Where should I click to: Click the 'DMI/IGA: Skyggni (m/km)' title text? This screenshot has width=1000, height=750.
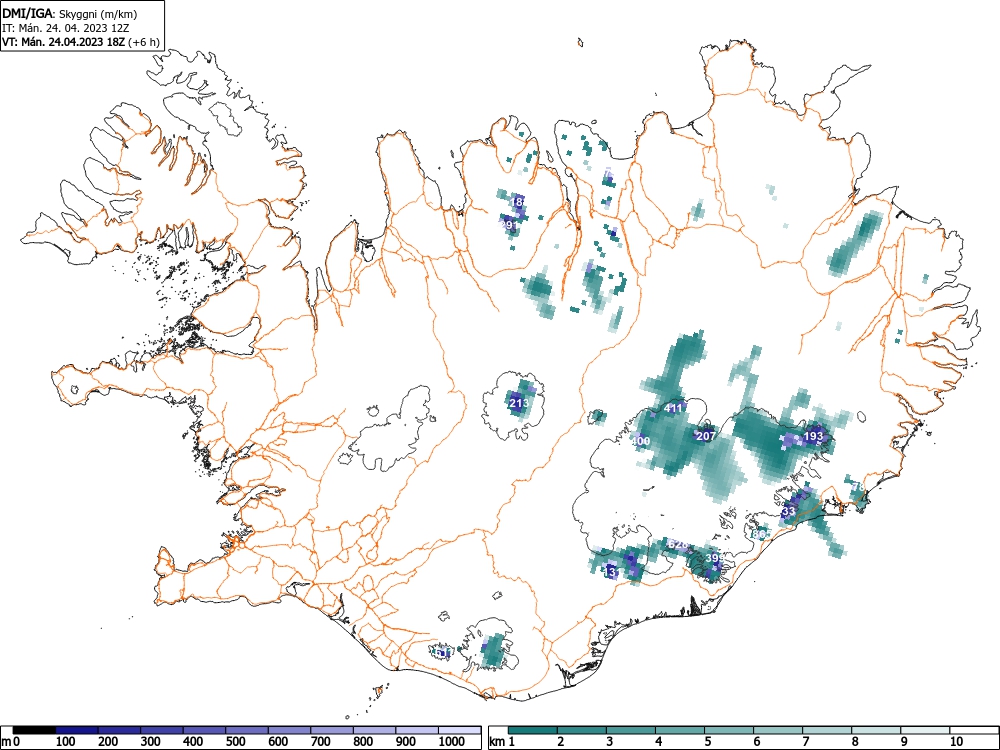coord(70,13)
